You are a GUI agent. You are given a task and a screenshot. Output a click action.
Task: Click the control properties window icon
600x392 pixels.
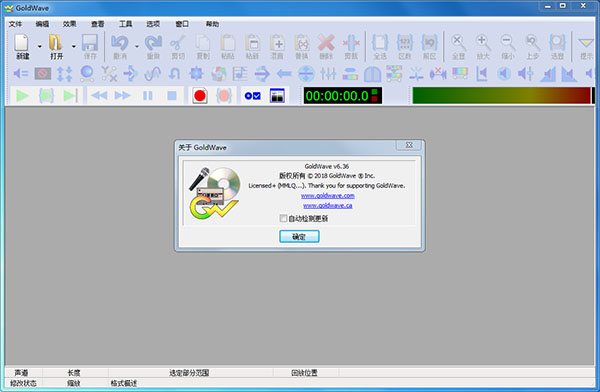pyautogui.click(x=277, y=96)
